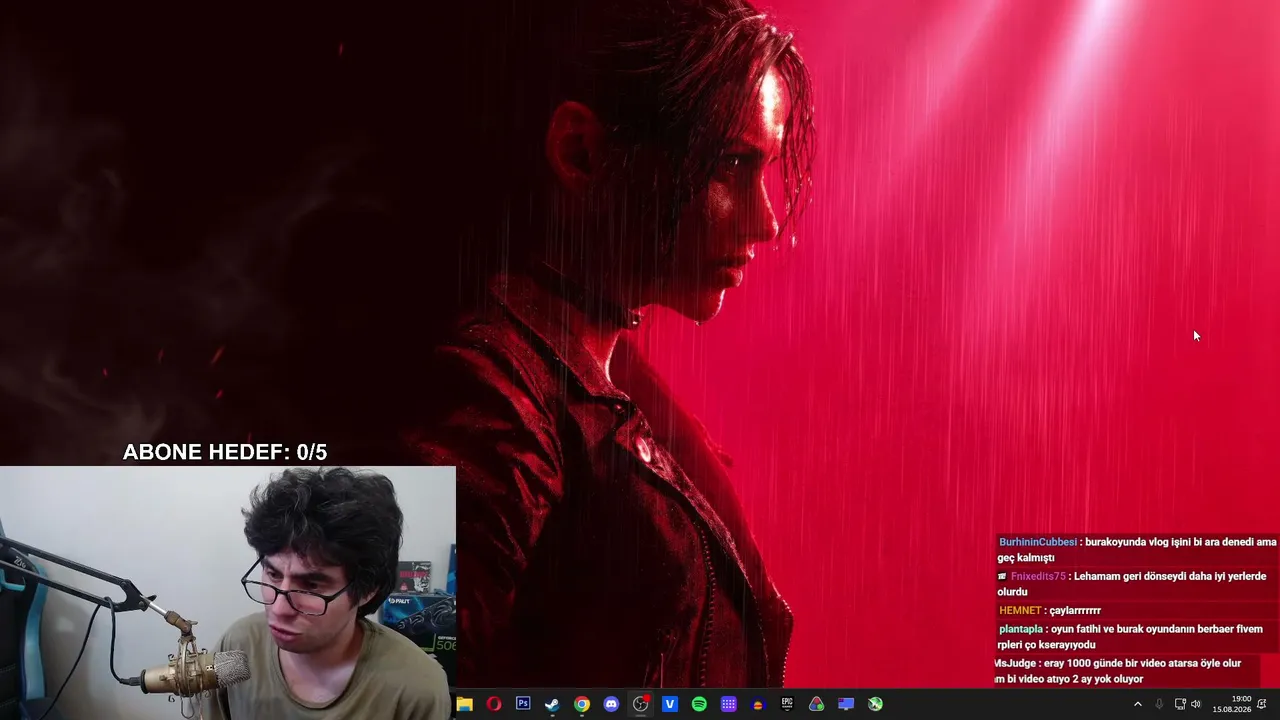Click the blue V app taskbar icon
Viewport: 1280px width, 720px height.
coord(670,704)
